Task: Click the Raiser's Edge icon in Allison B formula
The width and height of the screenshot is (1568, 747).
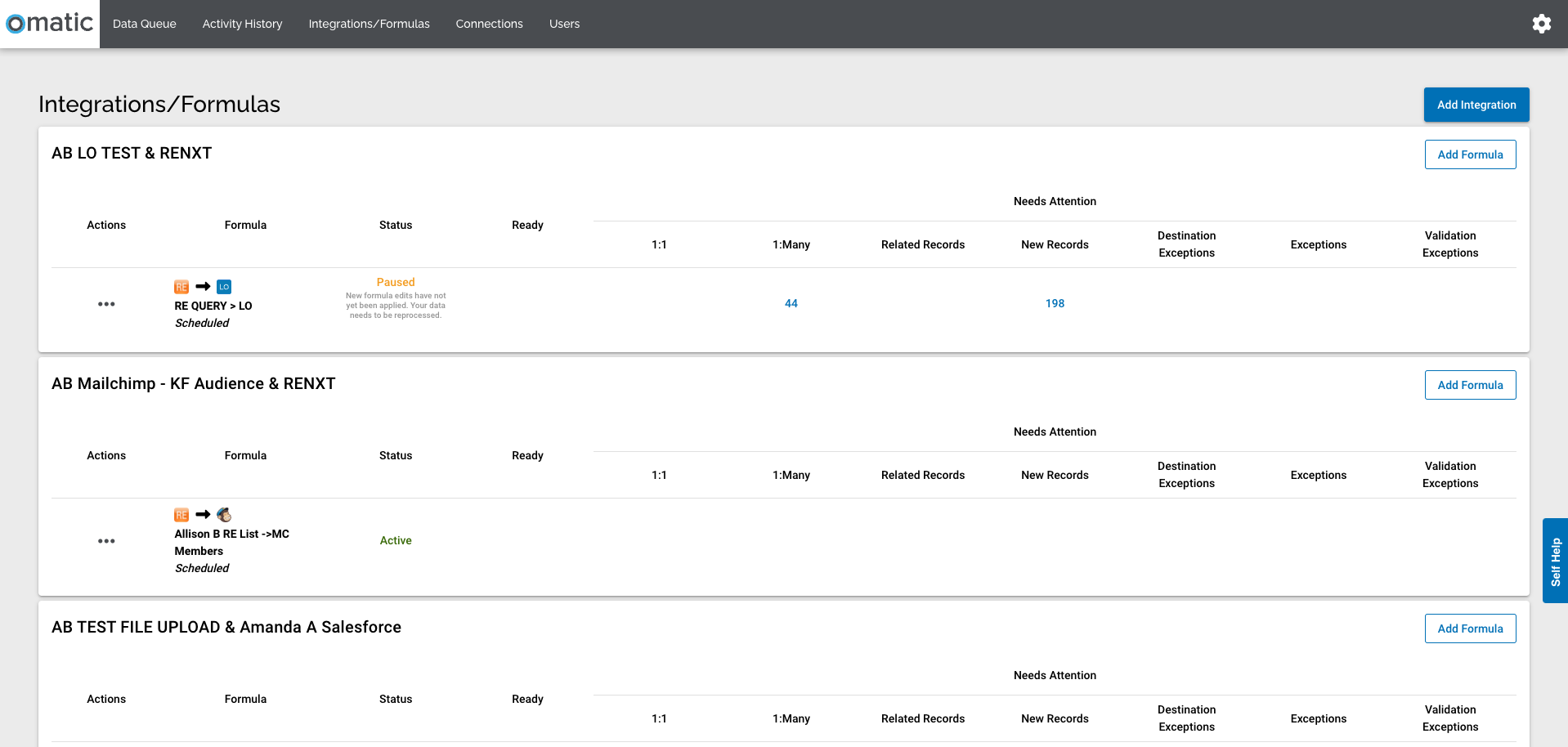Action: 181,514
